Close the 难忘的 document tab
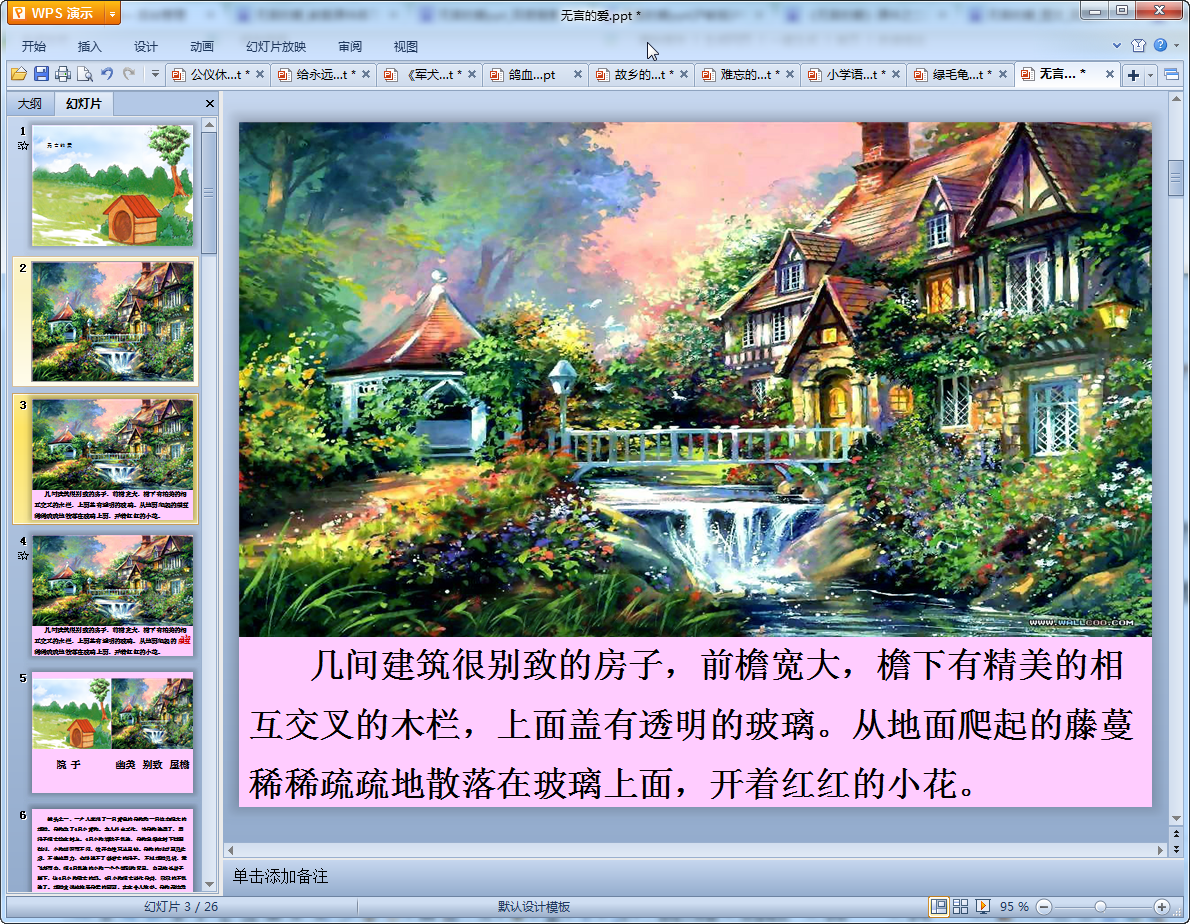The width and height of the screenshot is (1190, 924). point(790,74)
